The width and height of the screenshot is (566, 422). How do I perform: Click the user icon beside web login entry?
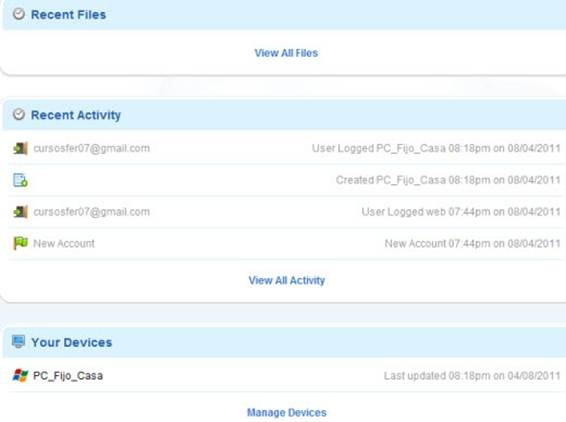pyautogui.click(x=21, y=212)
